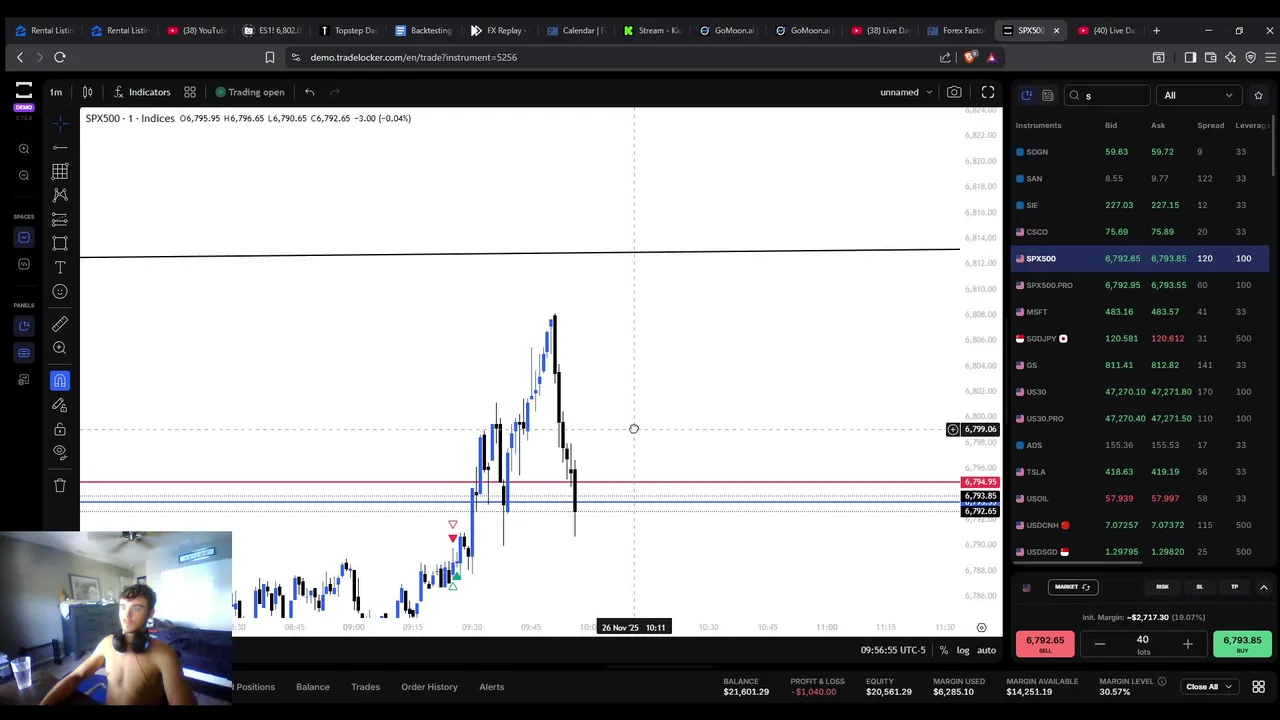Open the emoji sticker tool
1280x720 pixels.
pos(60,291)
